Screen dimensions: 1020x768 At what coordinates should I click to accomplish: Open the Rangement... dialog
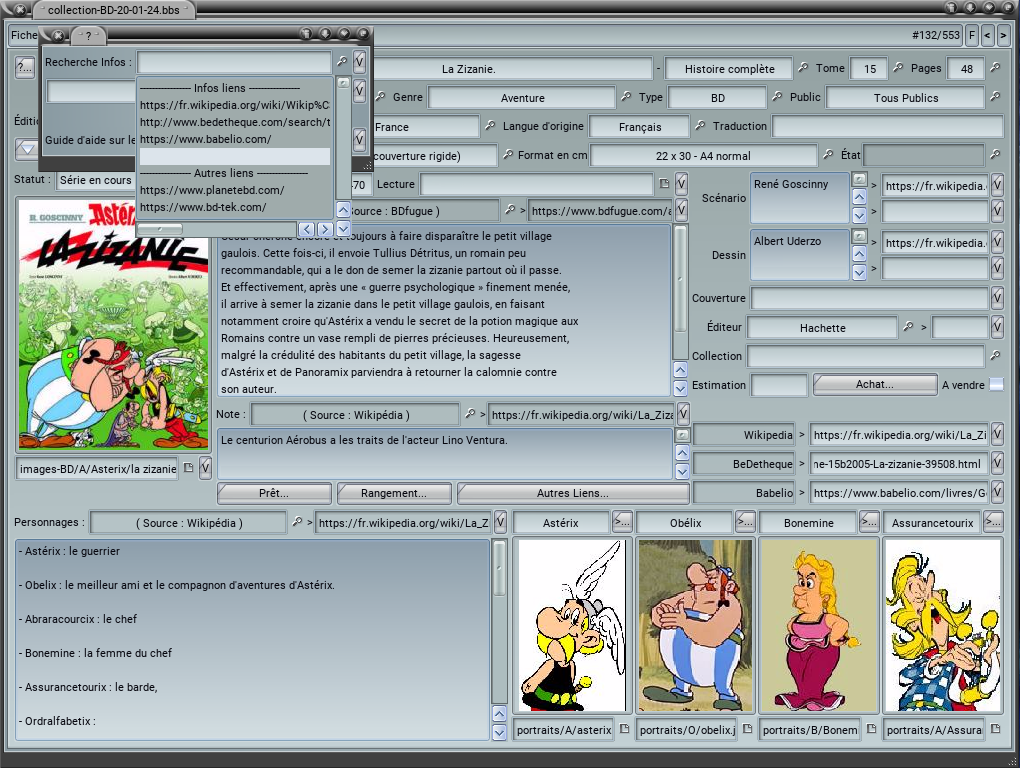(x=394, y=493)
